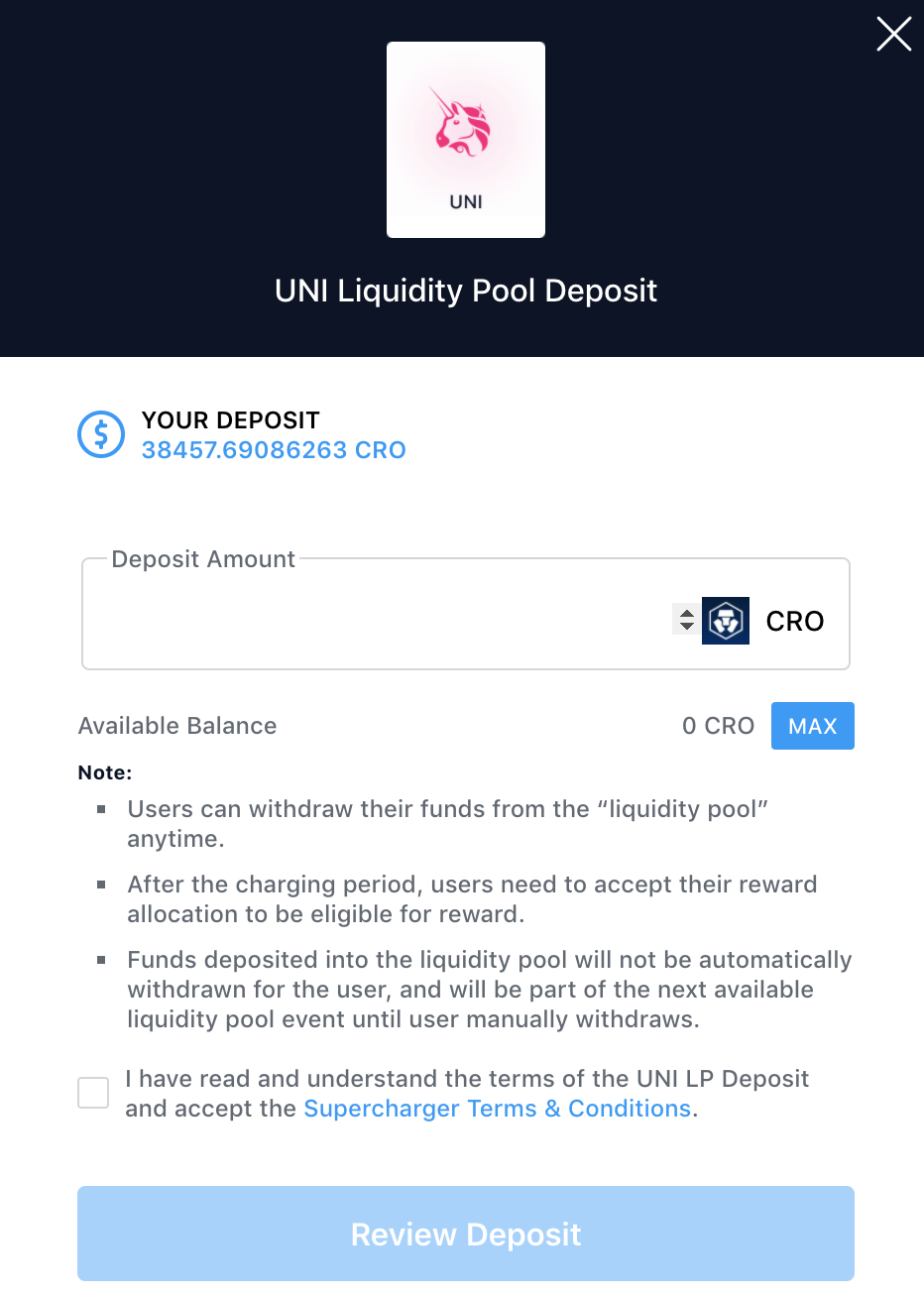924x1299 pixels.
Task: Click the CRO currency label in field
Action: click(795, 621)
